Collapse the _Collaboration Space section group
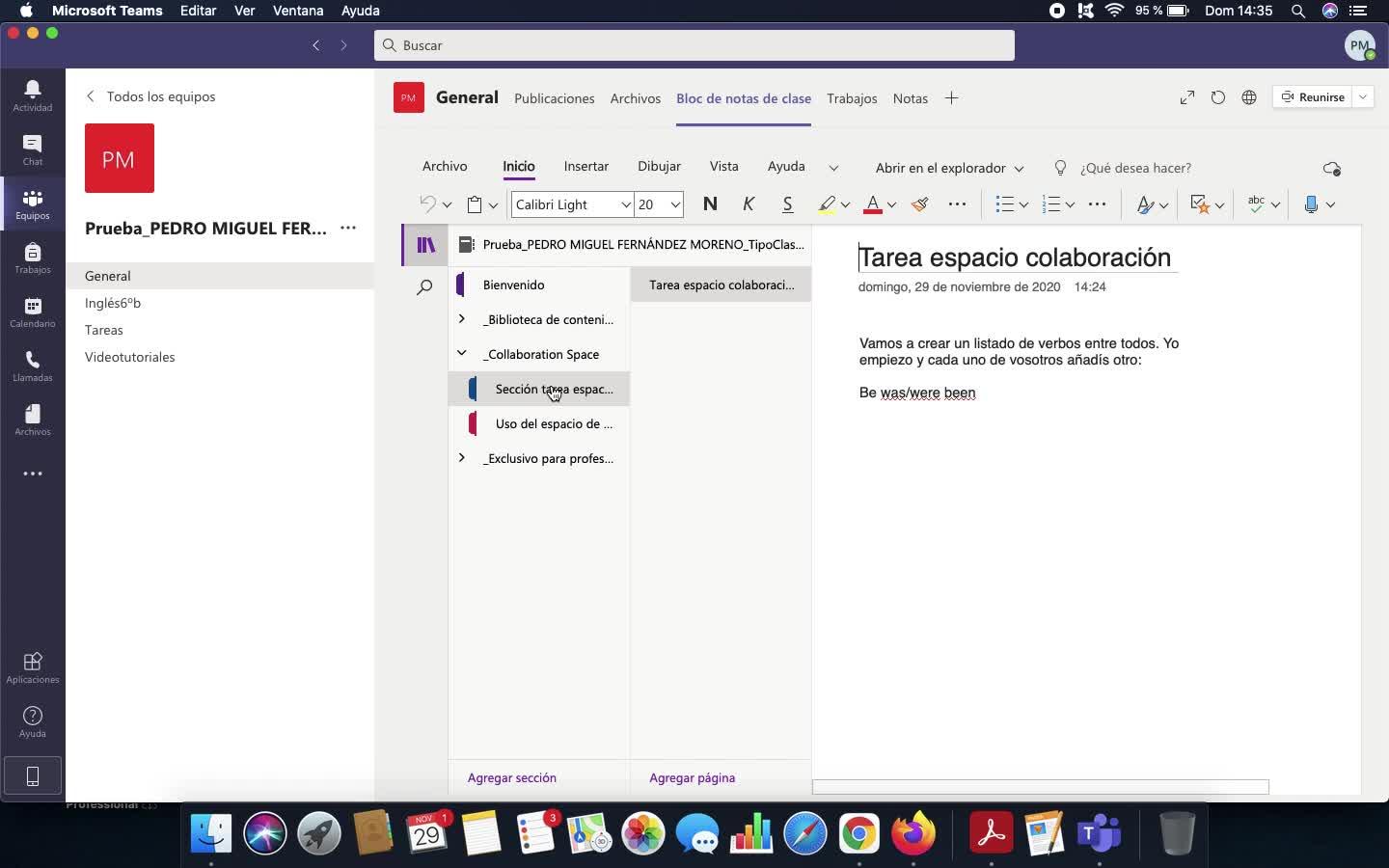The height and width of the screenshot is (868, 1389). (461, 354)
